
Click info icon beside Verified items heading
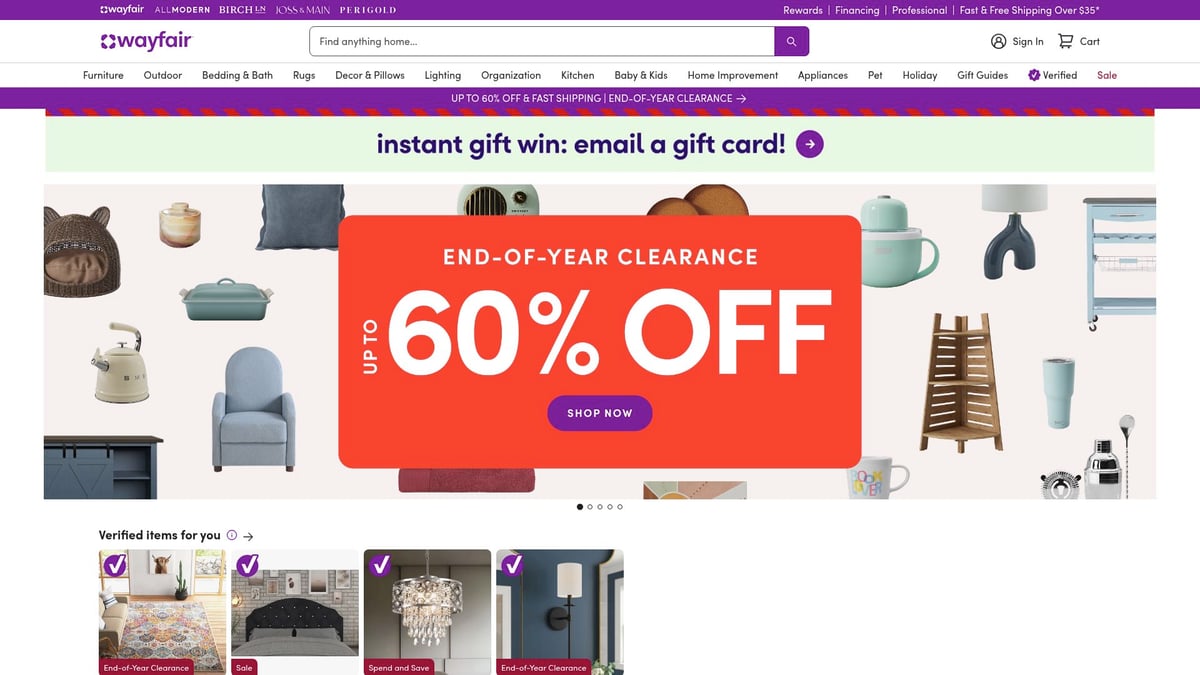click(232, 535)
